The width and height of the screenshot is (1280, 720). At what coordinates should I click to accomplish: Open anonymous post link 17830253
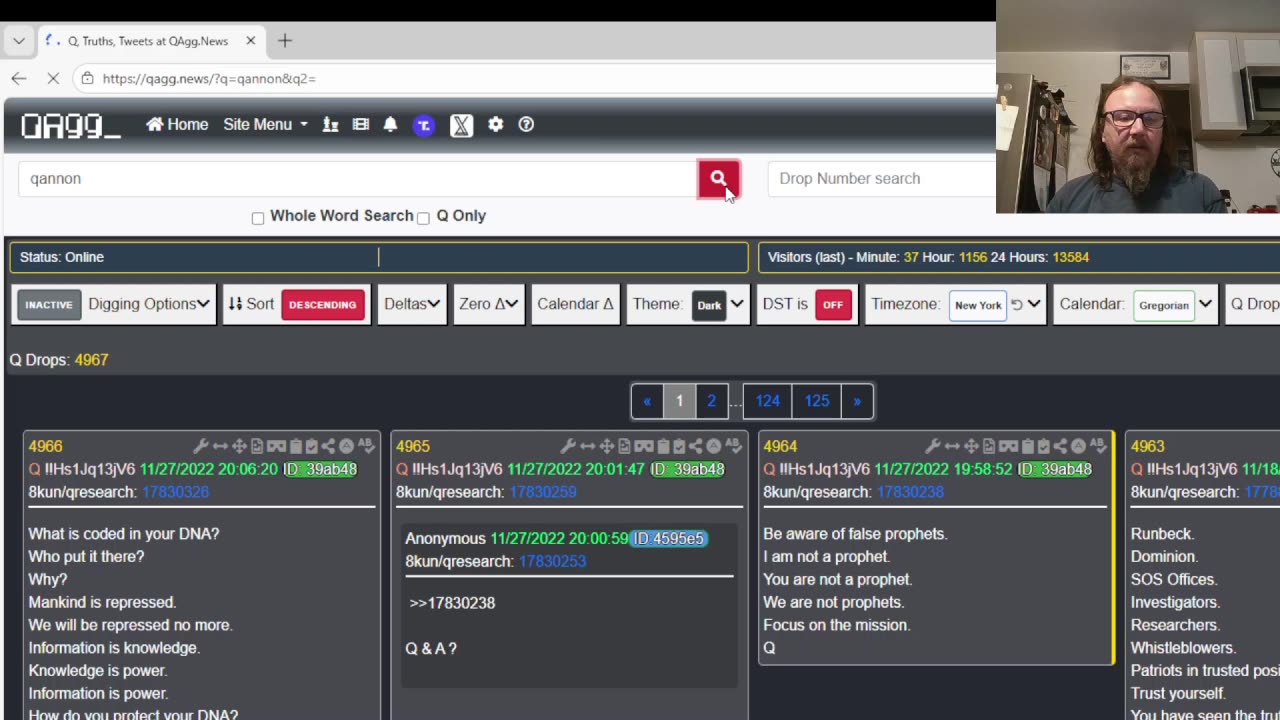click(x=552, y=561)
